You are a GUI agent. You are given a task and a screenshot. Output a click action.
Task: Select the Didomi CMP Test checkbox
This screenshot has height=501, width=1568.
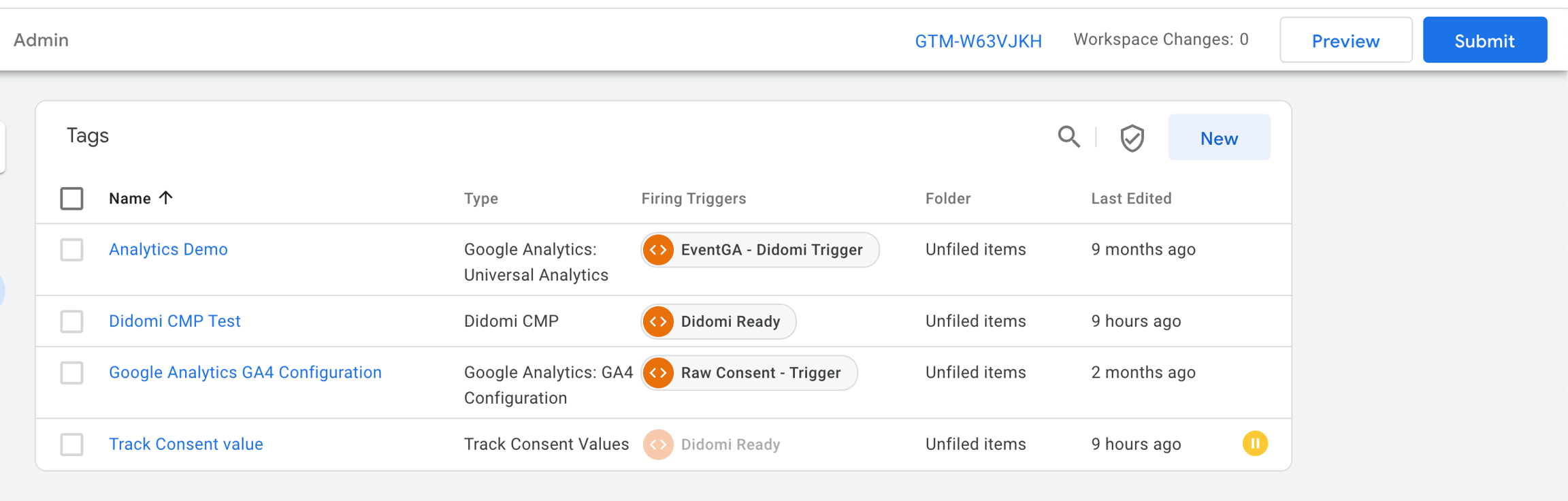coord(71,321)
